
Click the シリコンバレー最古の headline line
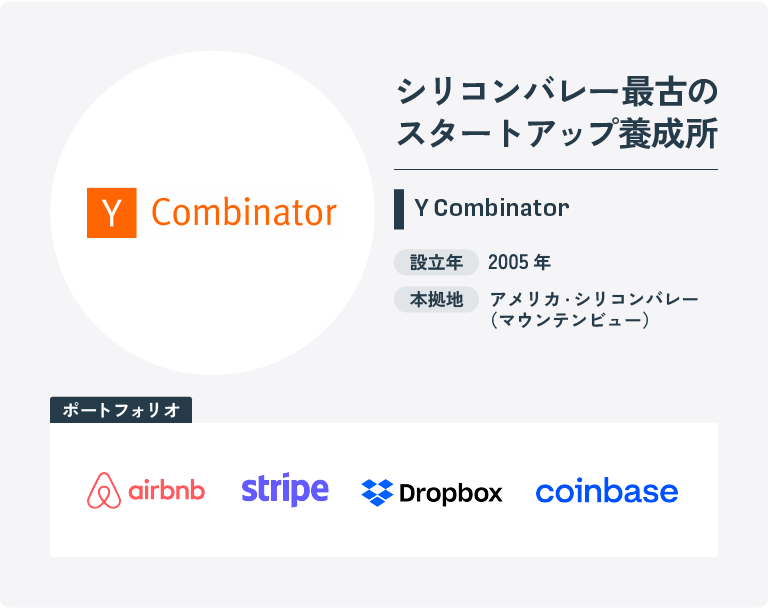pyautogui.click(x=557, y=92)
